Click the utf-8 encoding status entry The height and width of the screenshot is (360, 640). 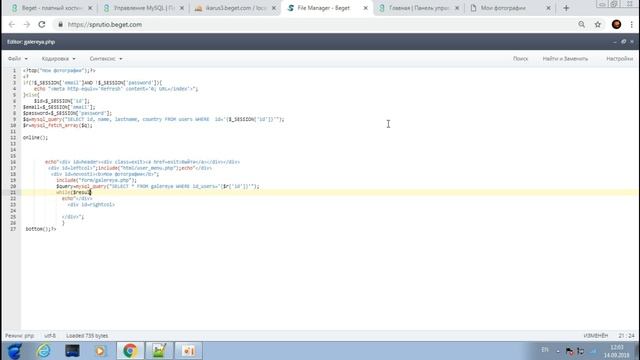pos(50,336)
